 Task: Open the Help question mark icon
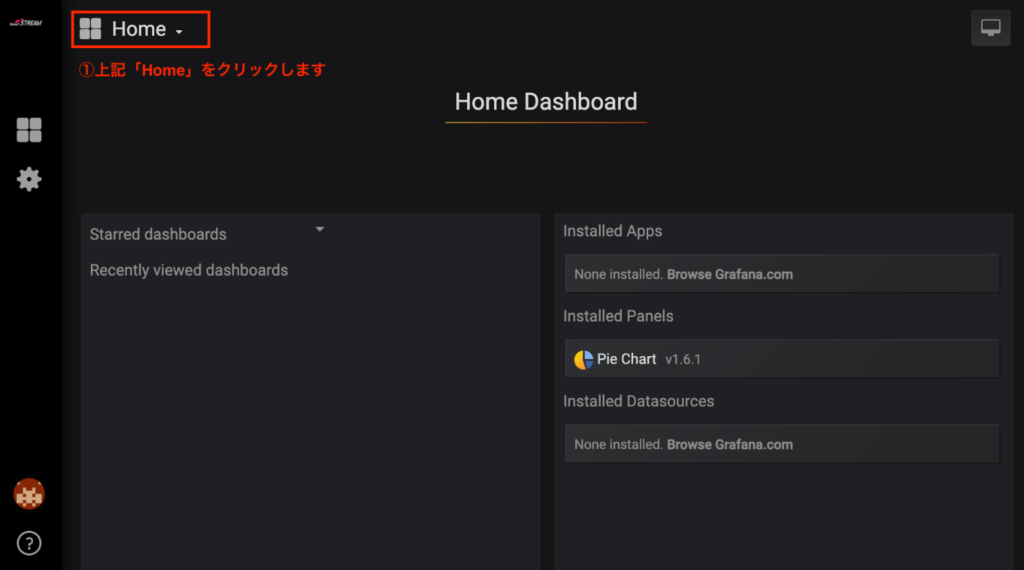(x=29, y=543)
